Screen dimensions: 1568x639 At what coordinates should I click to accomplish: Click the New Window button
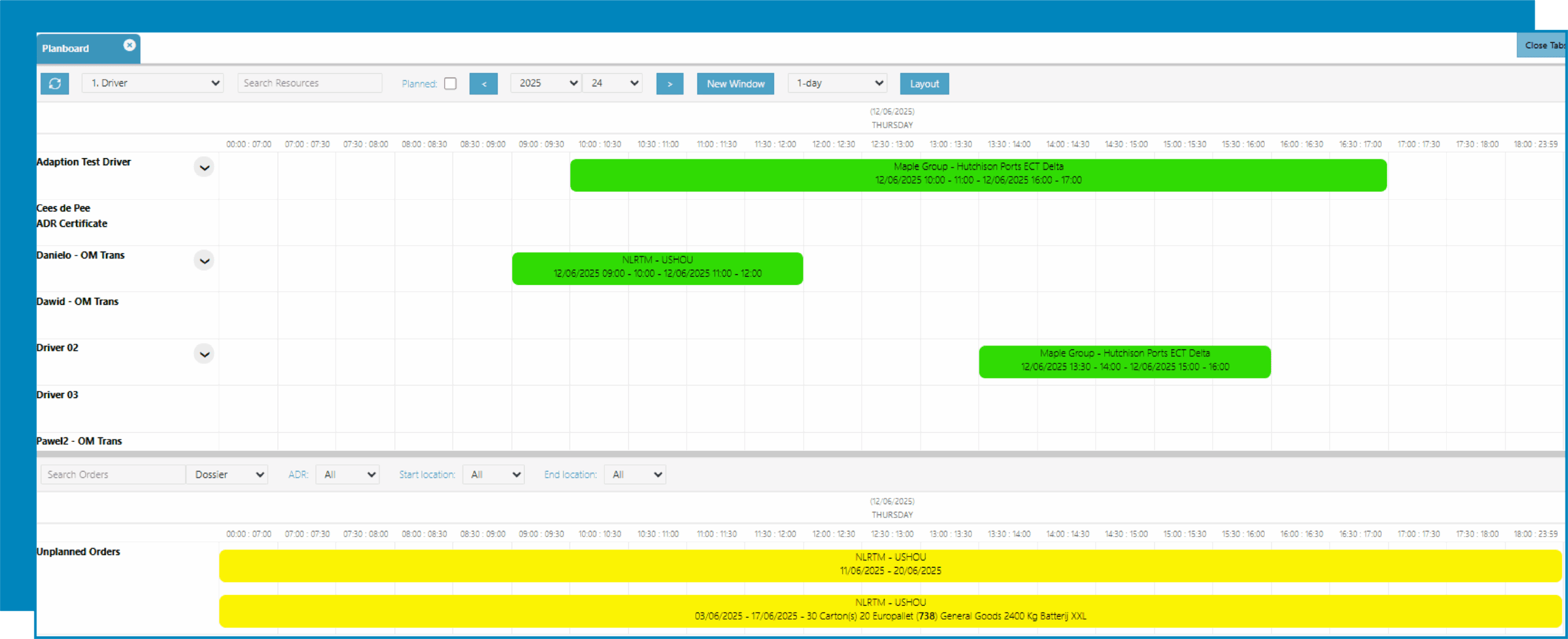point(735,84)
